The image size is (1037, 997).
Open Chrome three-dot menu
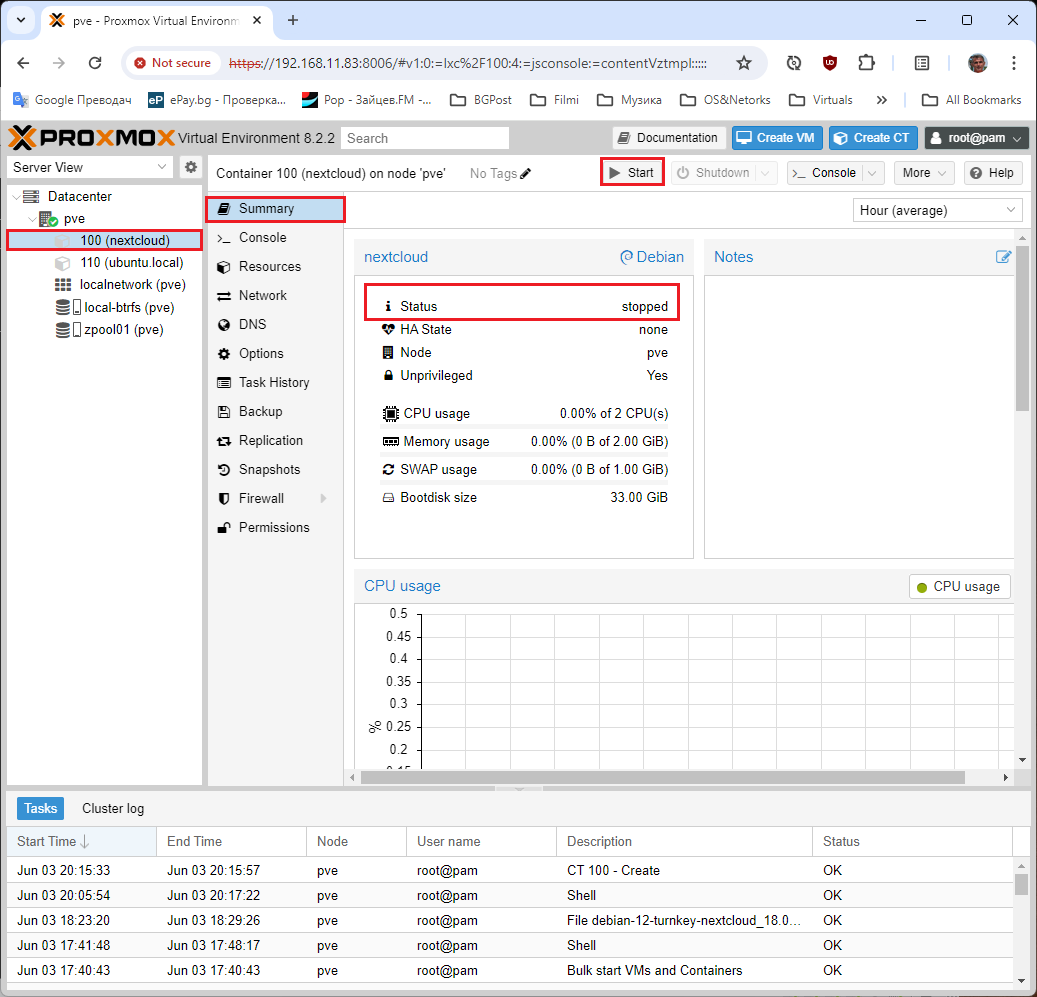1014,63
